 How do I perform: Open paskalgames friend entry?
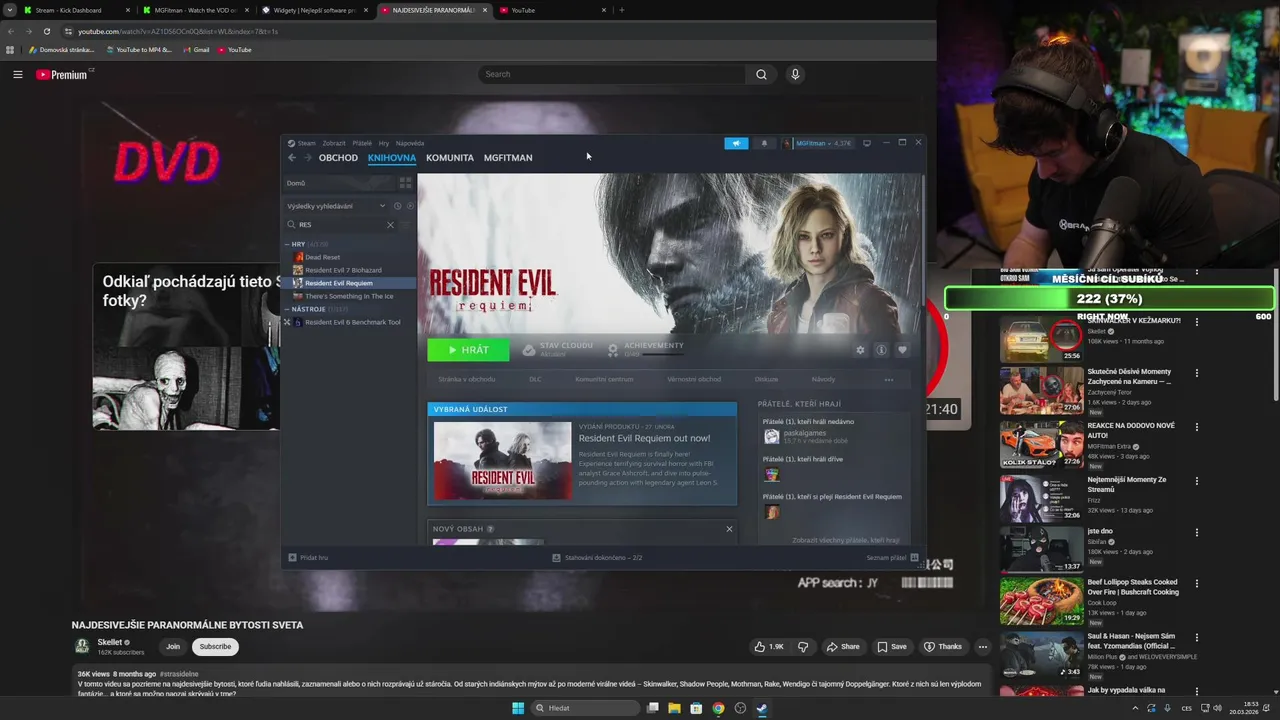[806, 437]
